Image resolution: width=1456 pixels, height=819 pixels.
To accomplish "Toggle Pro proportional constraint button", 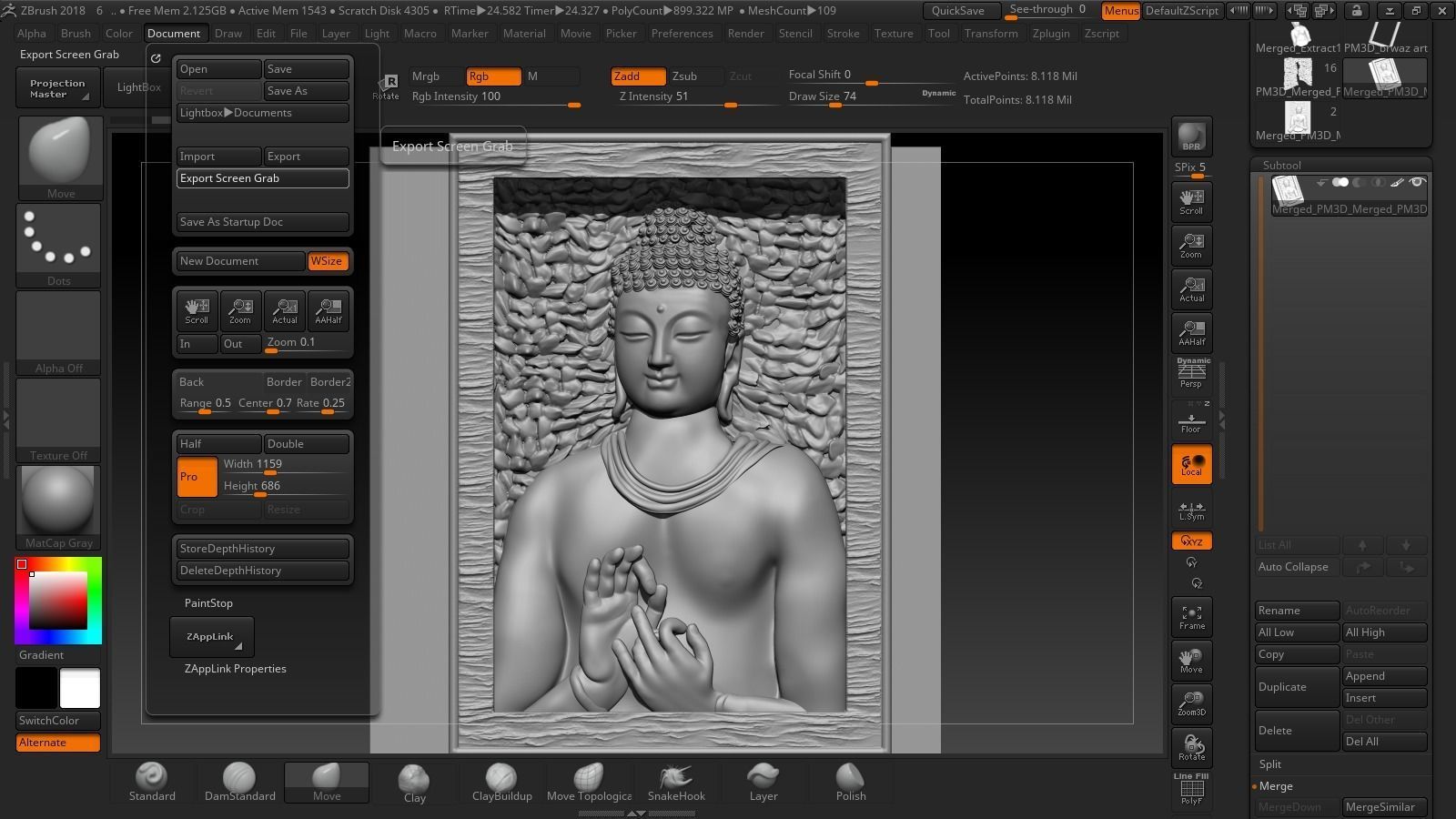I will [x=197, y=476].
